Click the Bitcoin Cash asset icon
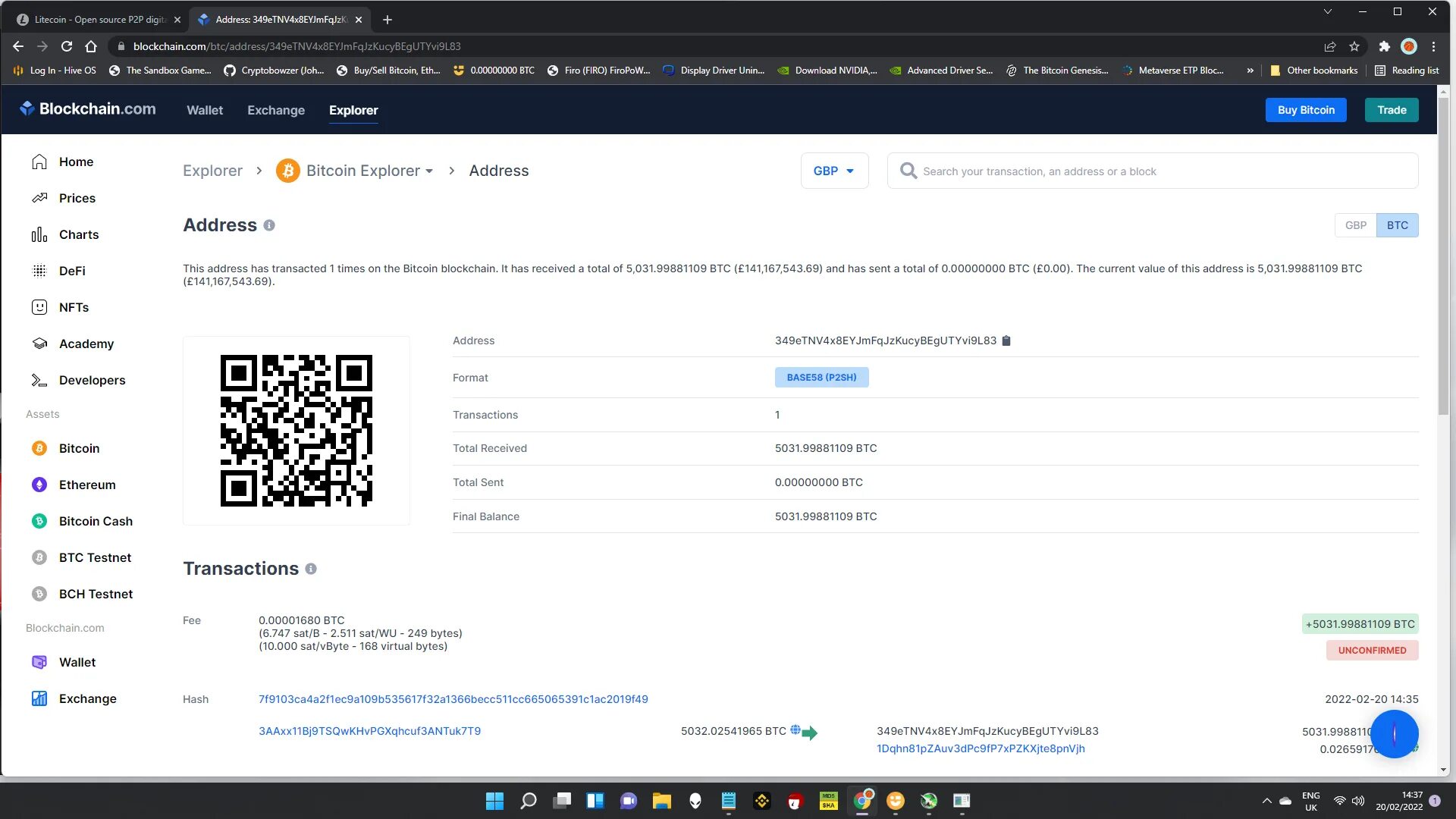 (39, 522)
